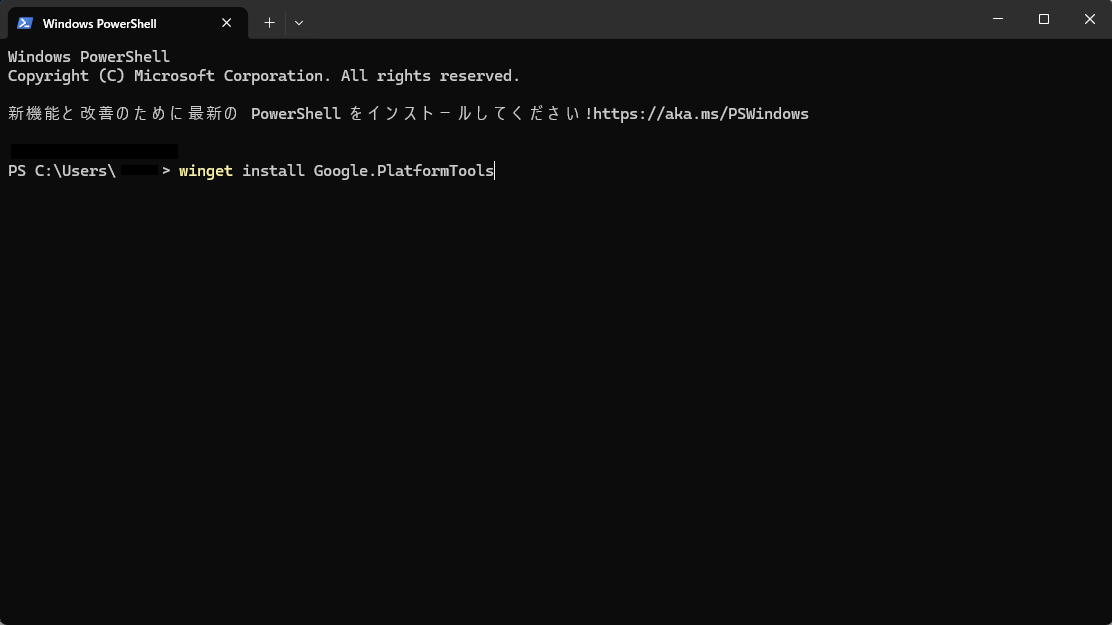Click the blacked-out bar above the prompt
This screenshot has height=625, width=1112.
tap(94, 151)
